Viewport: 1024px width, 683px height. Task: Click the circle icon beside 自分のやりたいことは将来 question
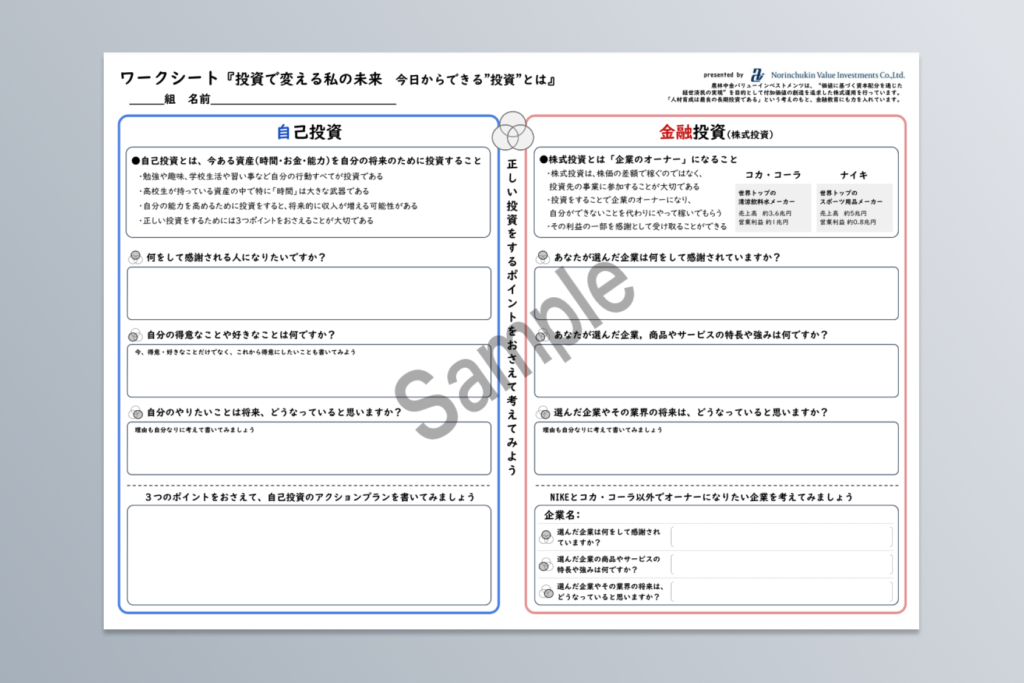tap(135, 412)
